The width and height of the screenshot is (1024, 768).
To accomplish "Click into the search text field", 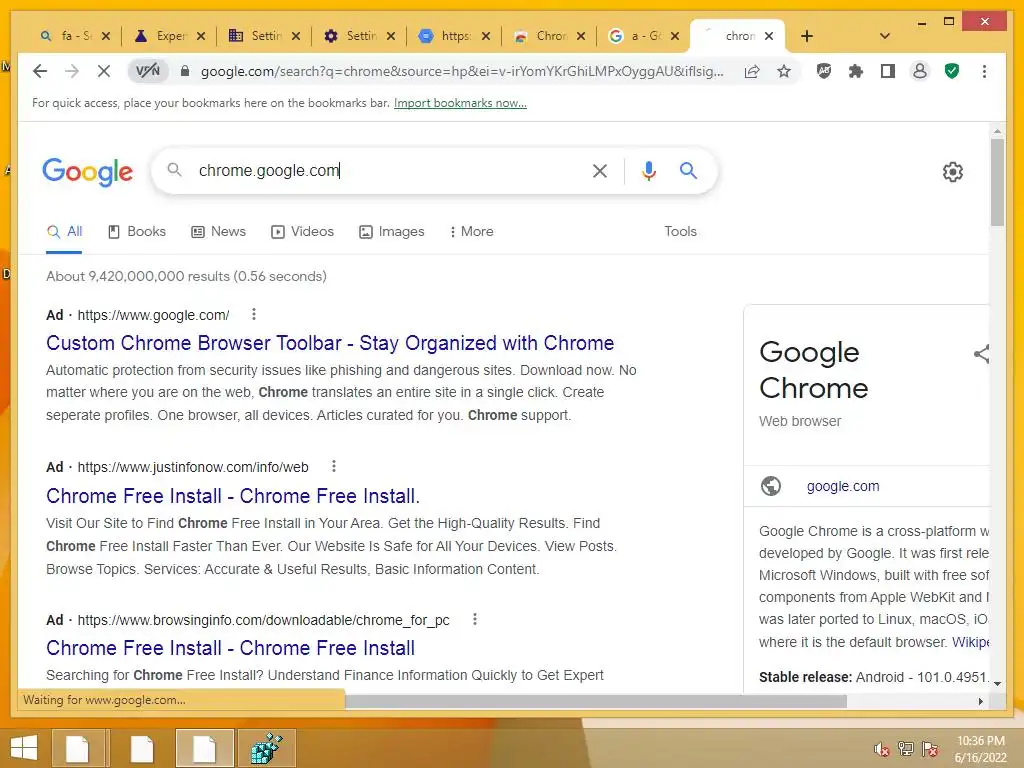I will tap(389, 170).
